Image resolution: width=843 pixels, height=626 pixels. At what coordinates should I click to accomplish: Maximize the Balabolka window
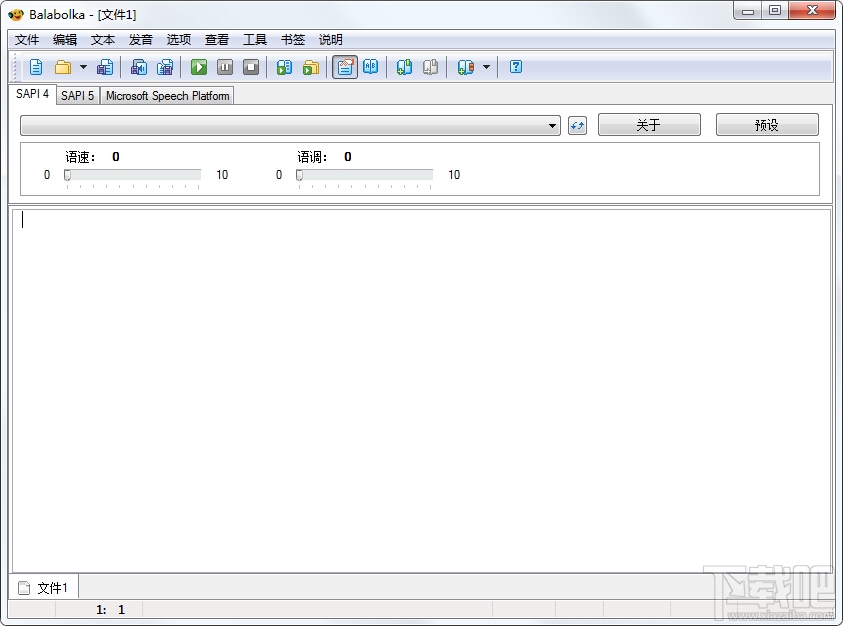(775, 11)
